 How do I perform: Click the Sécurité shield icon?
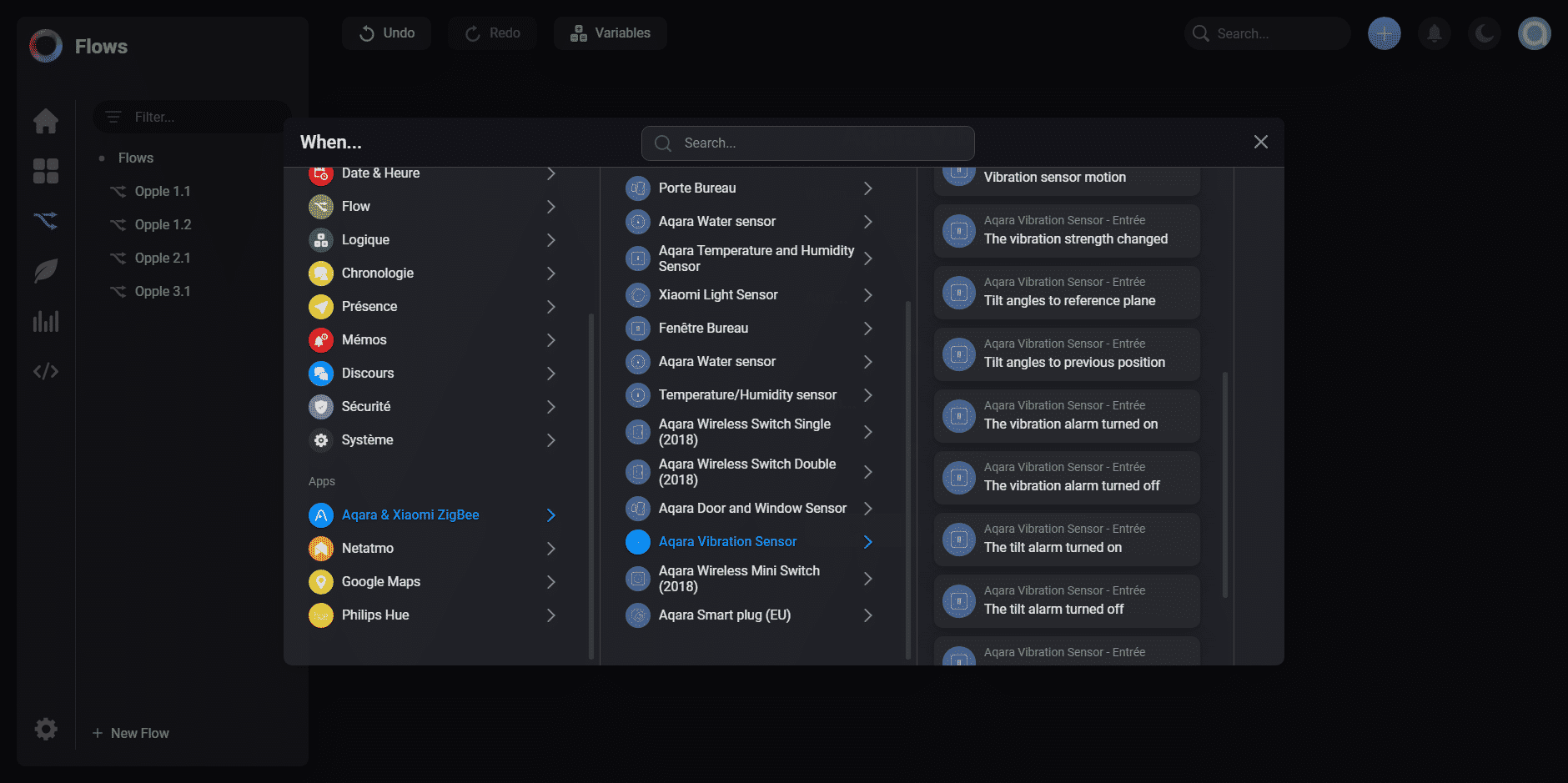tap(321, 407)
